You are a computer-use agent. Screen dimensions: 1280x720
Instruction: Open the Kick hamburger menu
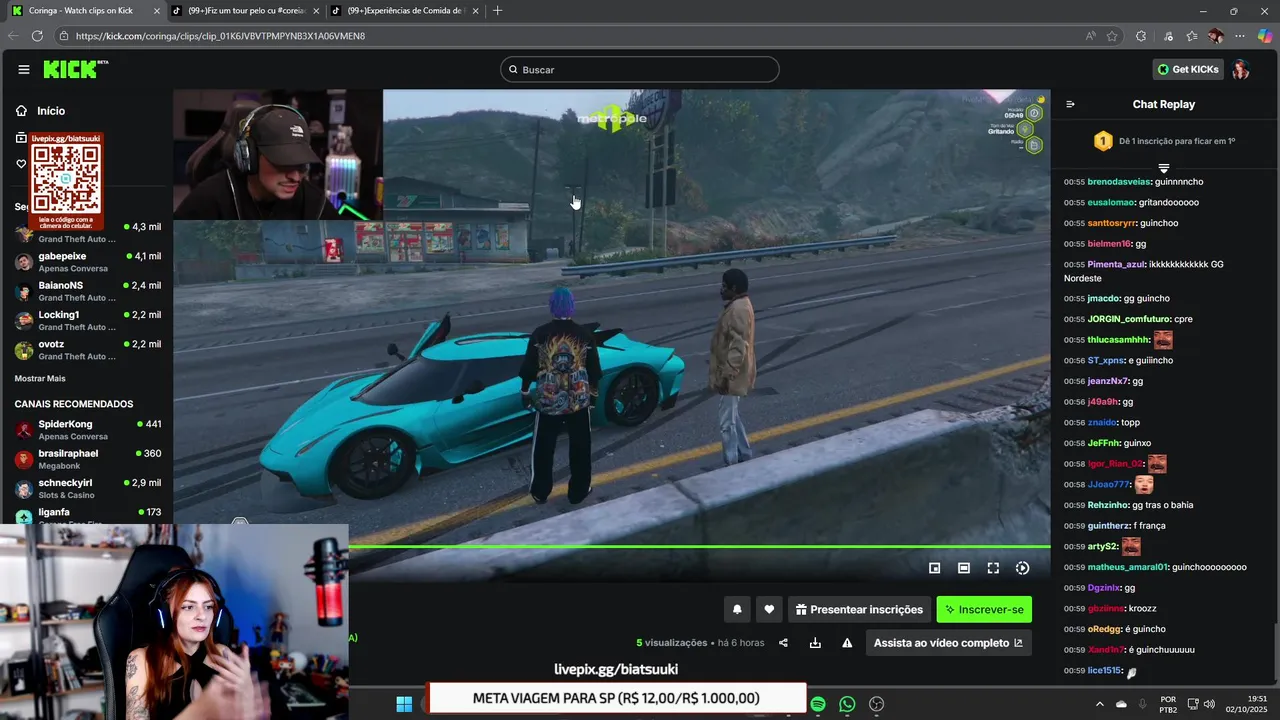tap(24, 69)
